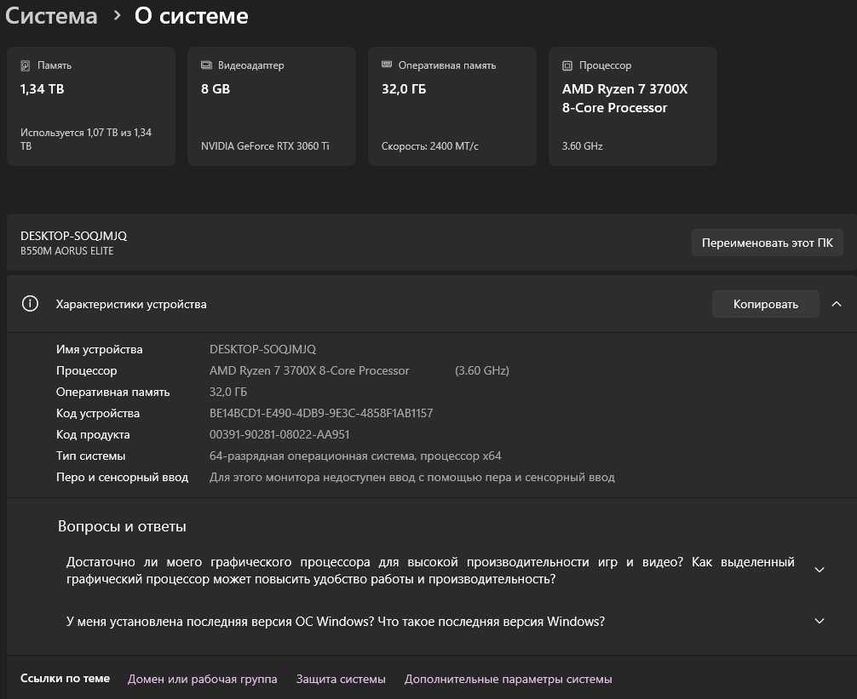Rename PC with Переименовать этот ПК button
The width and height of the screenshot is (857, 699).
[x=767, y=243]
